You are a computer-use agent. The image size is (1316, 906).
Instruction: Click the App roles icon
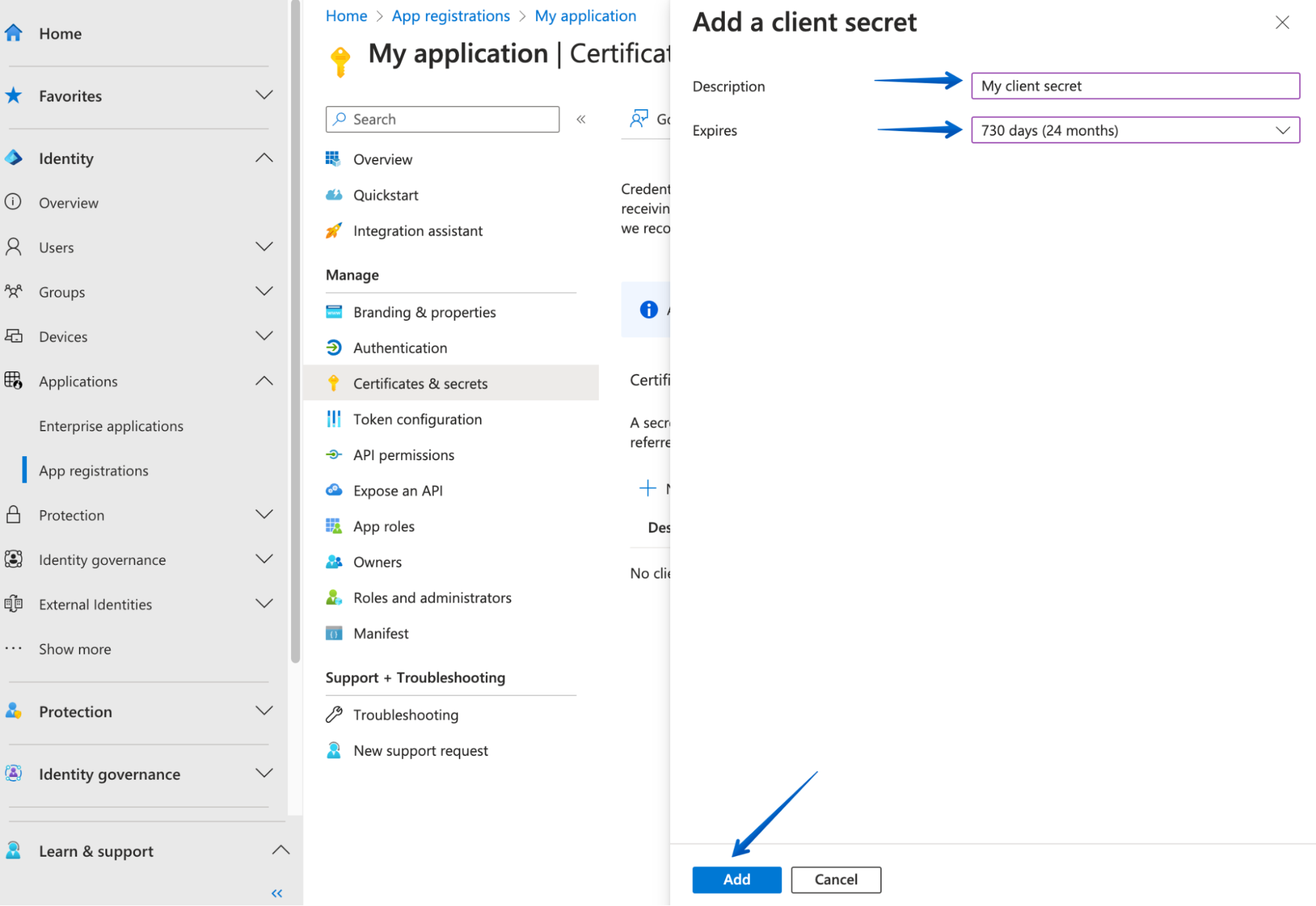(x=334, y=525)
